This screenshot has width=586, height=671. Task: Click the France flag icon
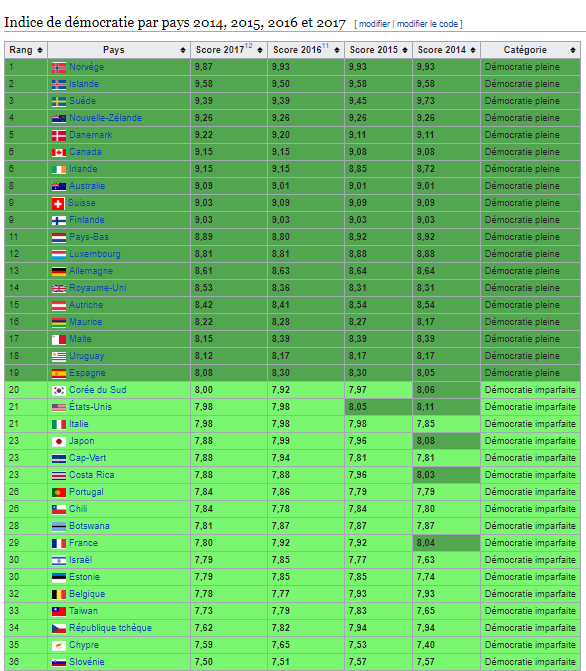tap(59, 543)
